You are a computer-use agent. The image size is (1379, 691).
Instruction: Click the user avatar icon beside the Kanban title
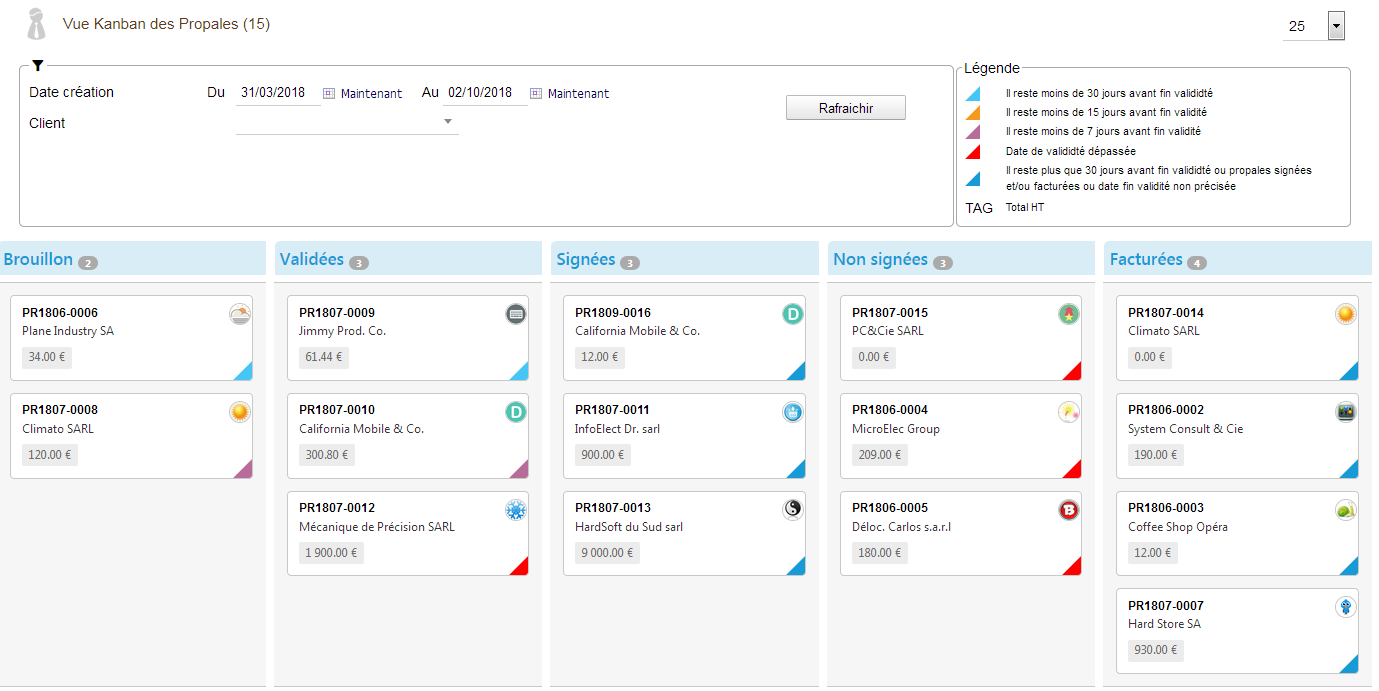tap(37, 24)
